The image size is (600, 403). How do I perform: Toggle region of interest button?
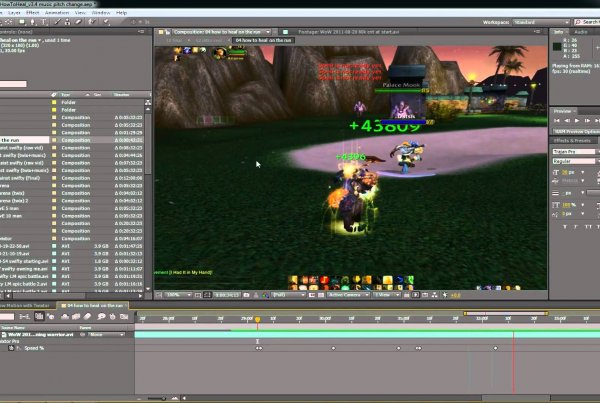coord(311,295)
